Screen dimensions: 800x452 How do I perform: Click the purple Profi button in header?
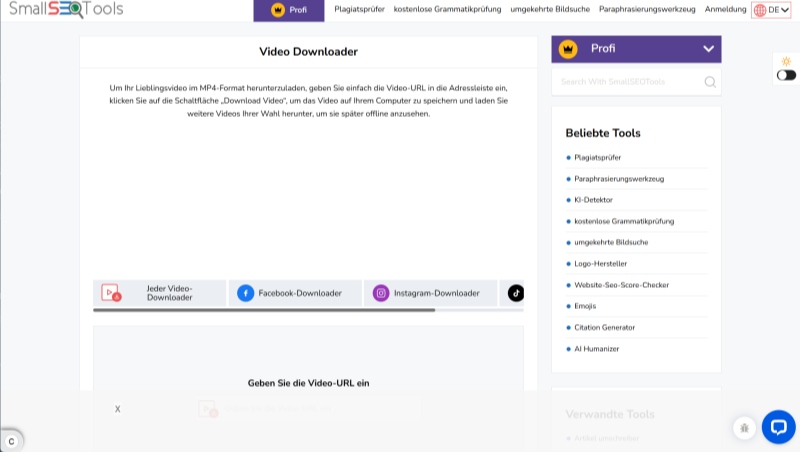click(289, 10)
